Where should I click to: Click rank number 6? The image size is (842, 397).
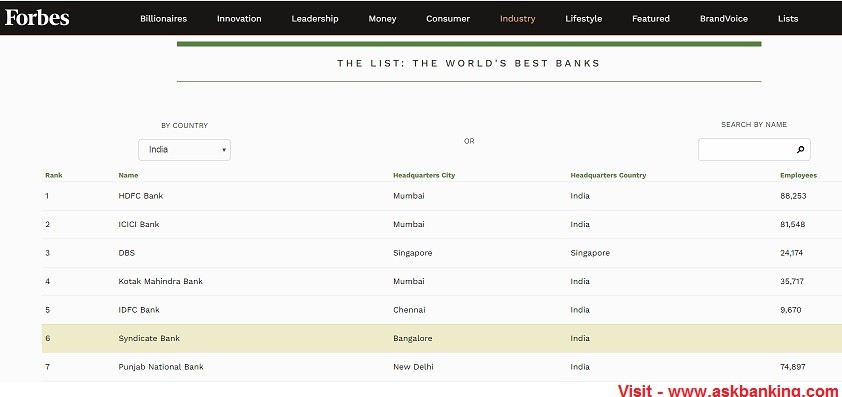coord(47,338)
